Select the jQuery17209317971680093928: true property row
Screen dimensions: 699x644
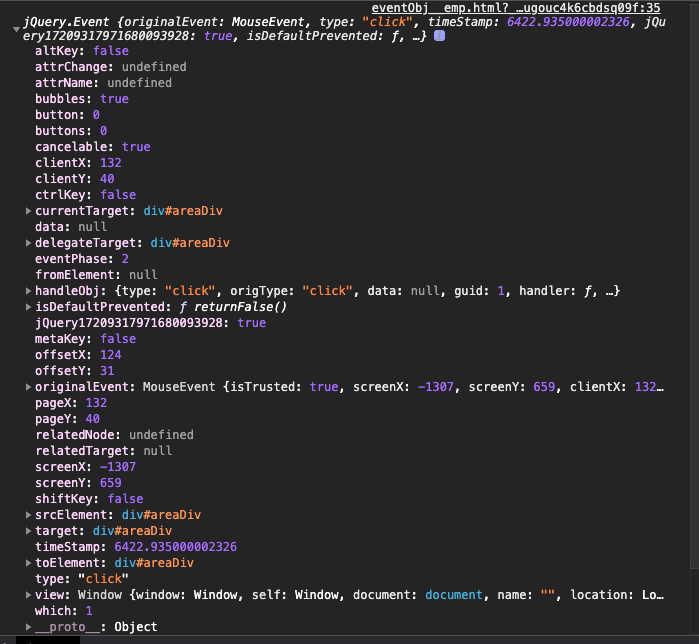[x=151, y=323]
